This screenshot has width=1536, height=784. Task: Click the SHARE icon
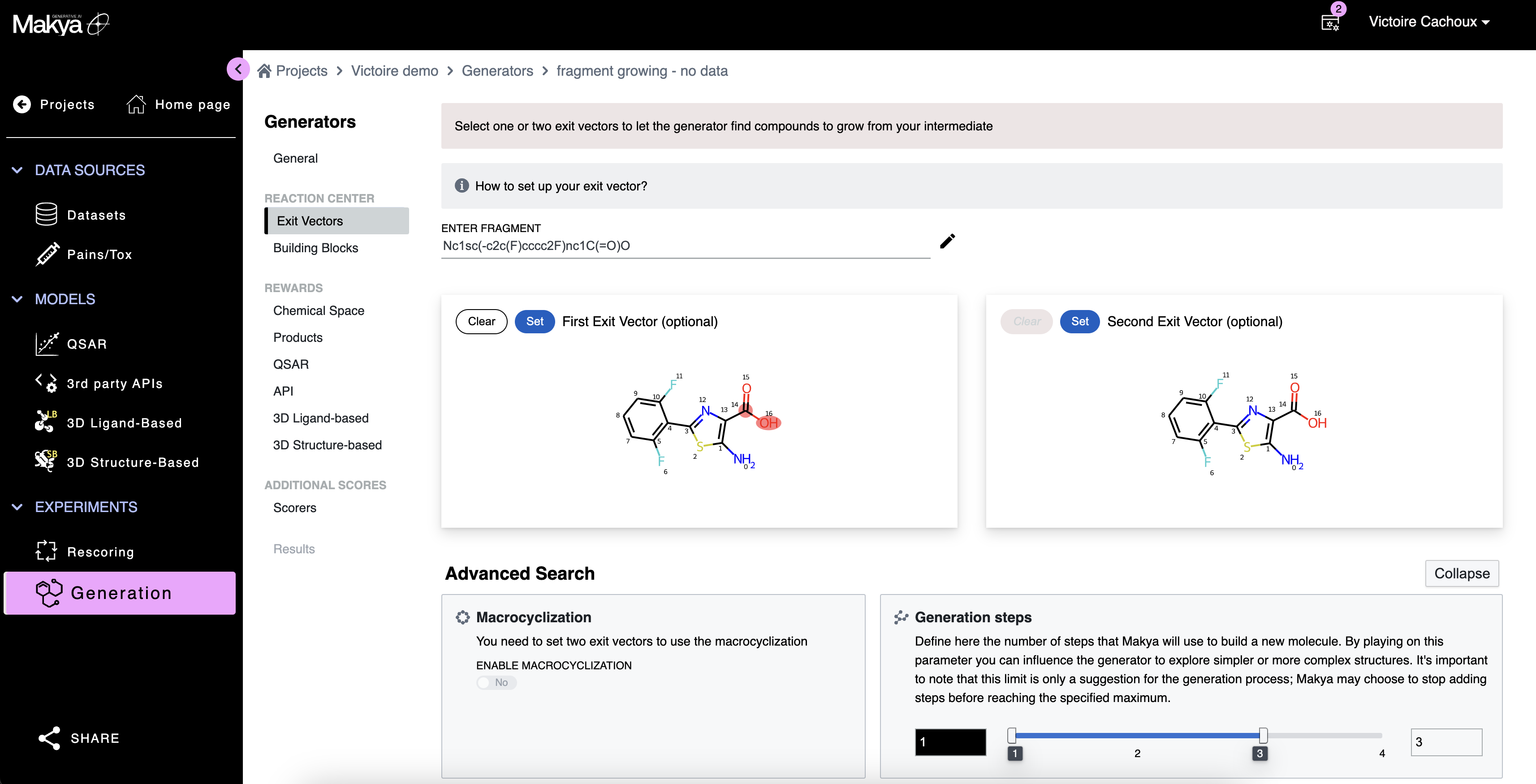[49, 738]
